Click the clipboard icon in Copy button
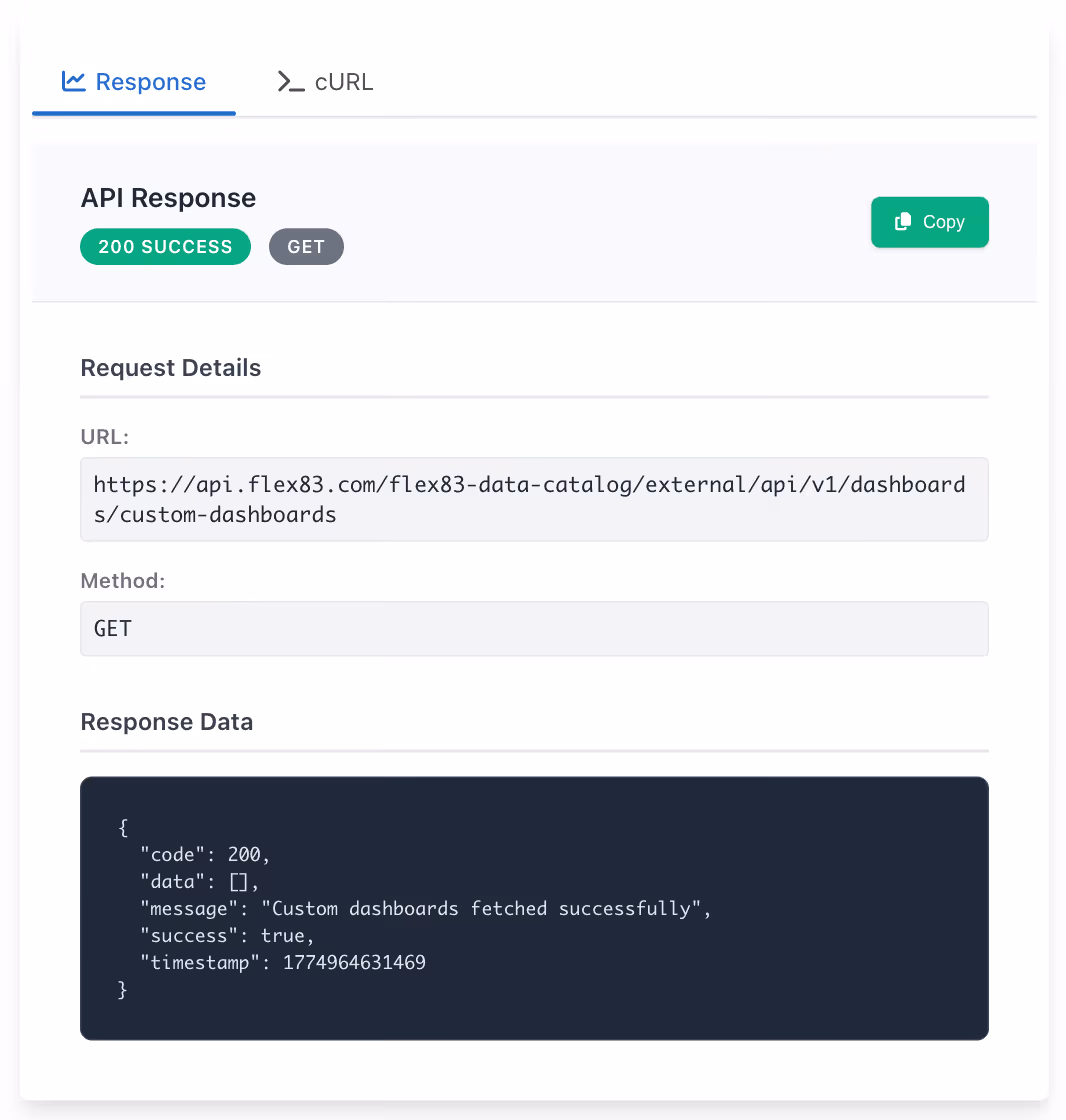 (x=903, y=221)
